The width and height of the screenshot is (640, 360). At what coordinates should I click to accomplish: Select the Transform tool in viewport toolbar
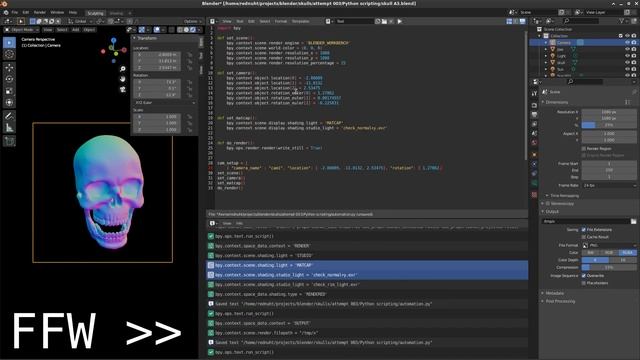pyautogui.click(x=9, y=103)
